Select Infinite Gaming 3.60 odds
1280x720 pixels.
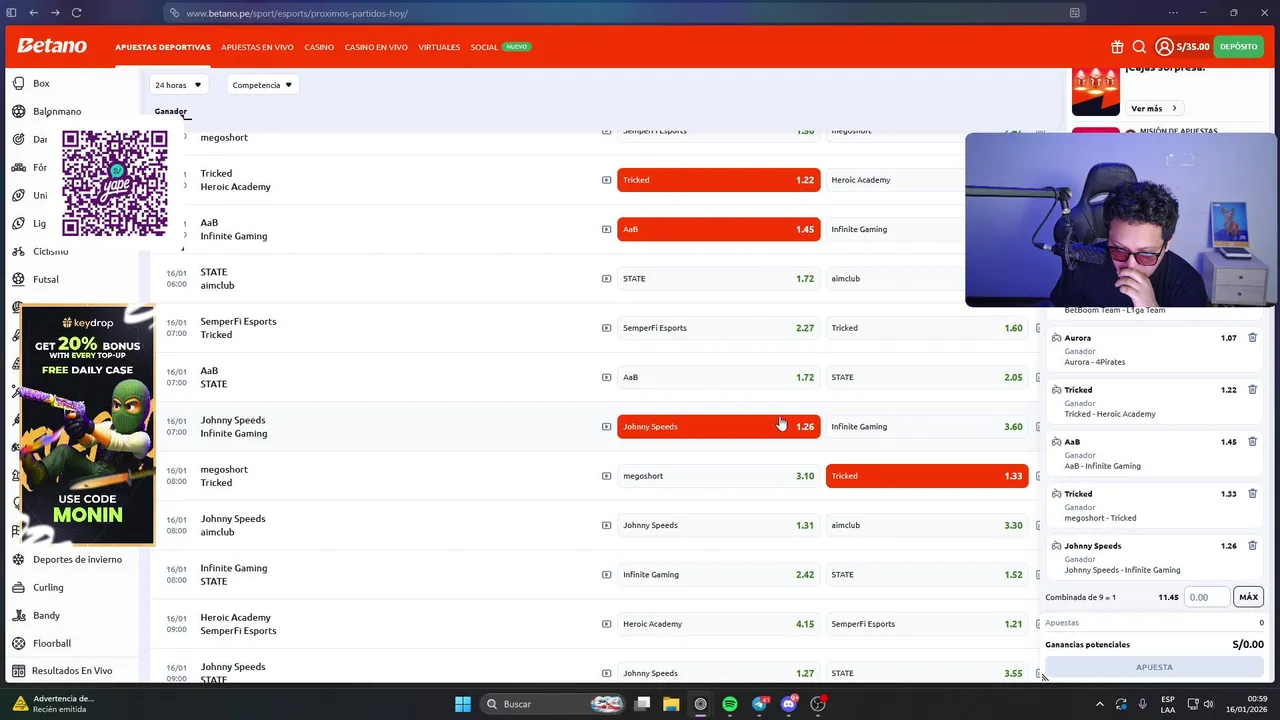pyautogui.click(x=926, y=427)
